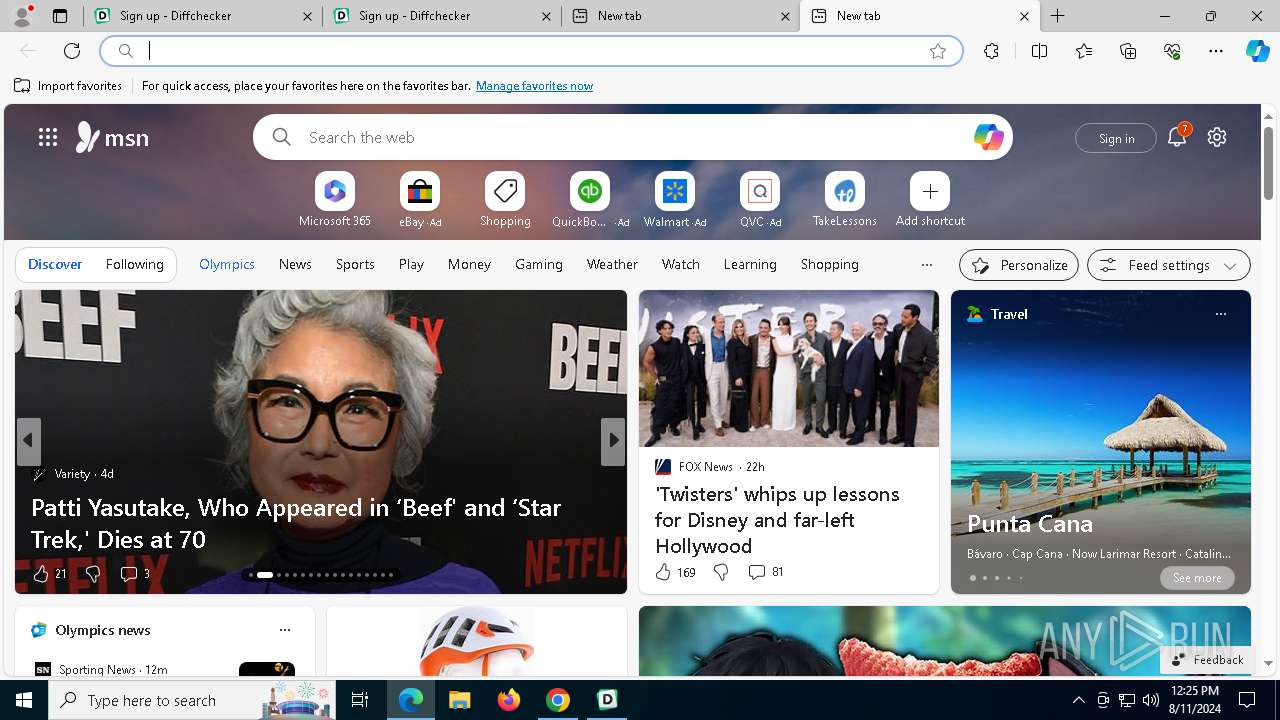Image resolution: width=1280 pixels, height=720 pixels.
Task: Click See more on Travel card
Action: [x=1197, y=578]
